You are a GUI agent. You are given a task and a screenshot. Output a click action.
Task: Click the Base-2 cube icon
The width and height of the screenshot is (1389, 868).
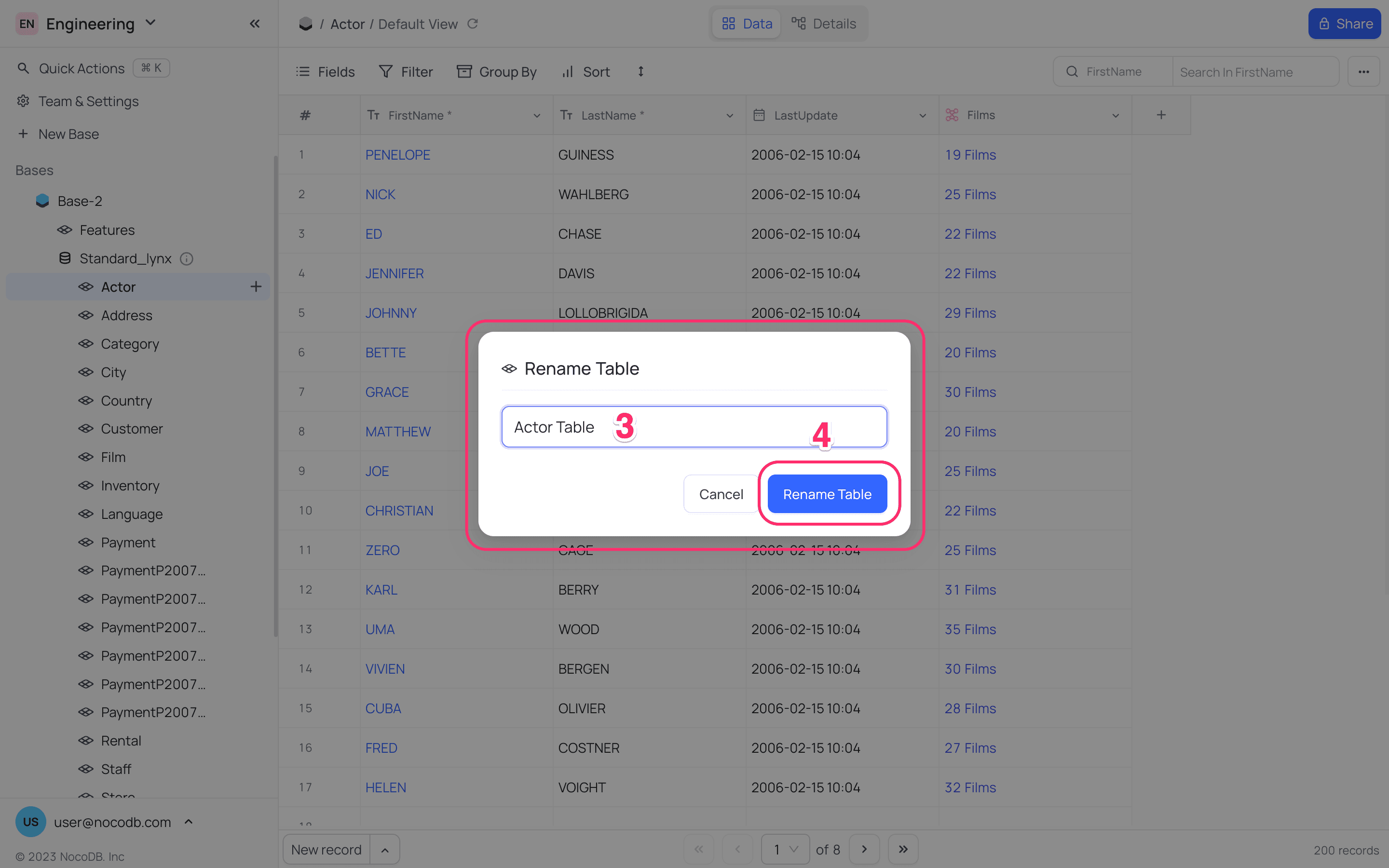[42, 201]
